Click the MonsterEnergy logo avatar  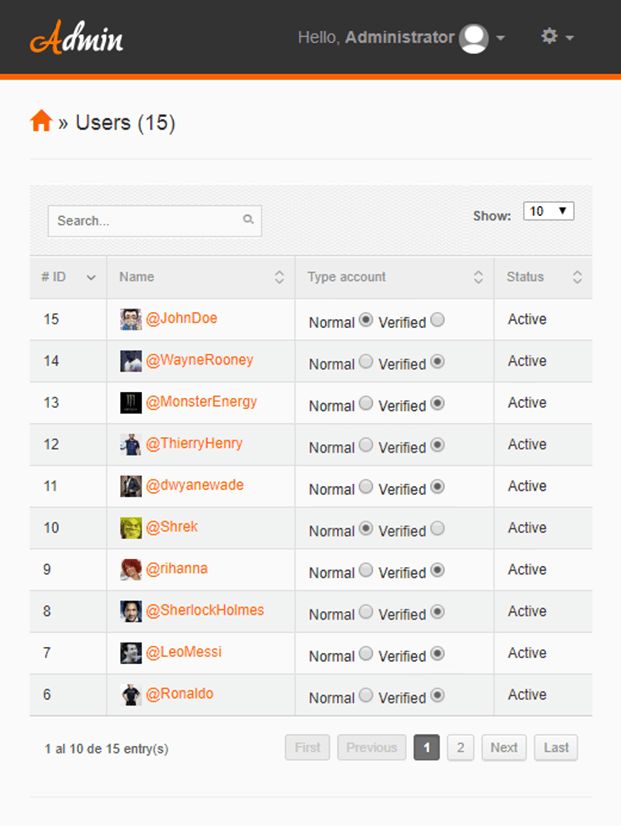tap(131, 403)
